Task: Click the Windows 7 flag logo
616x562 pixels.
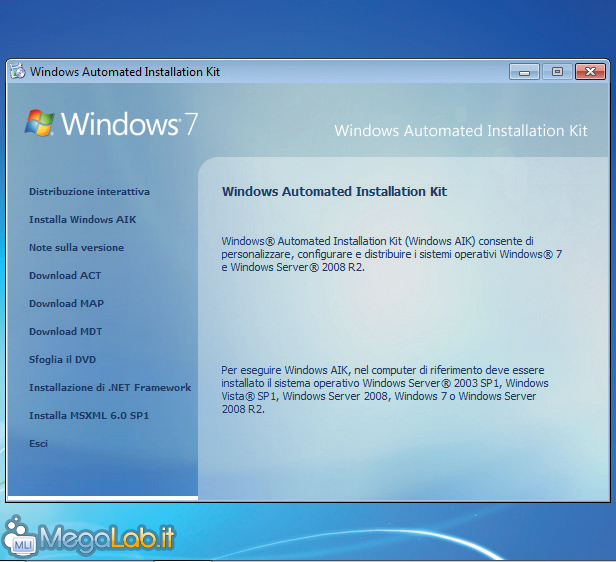Action: click(x=39, y=123)
